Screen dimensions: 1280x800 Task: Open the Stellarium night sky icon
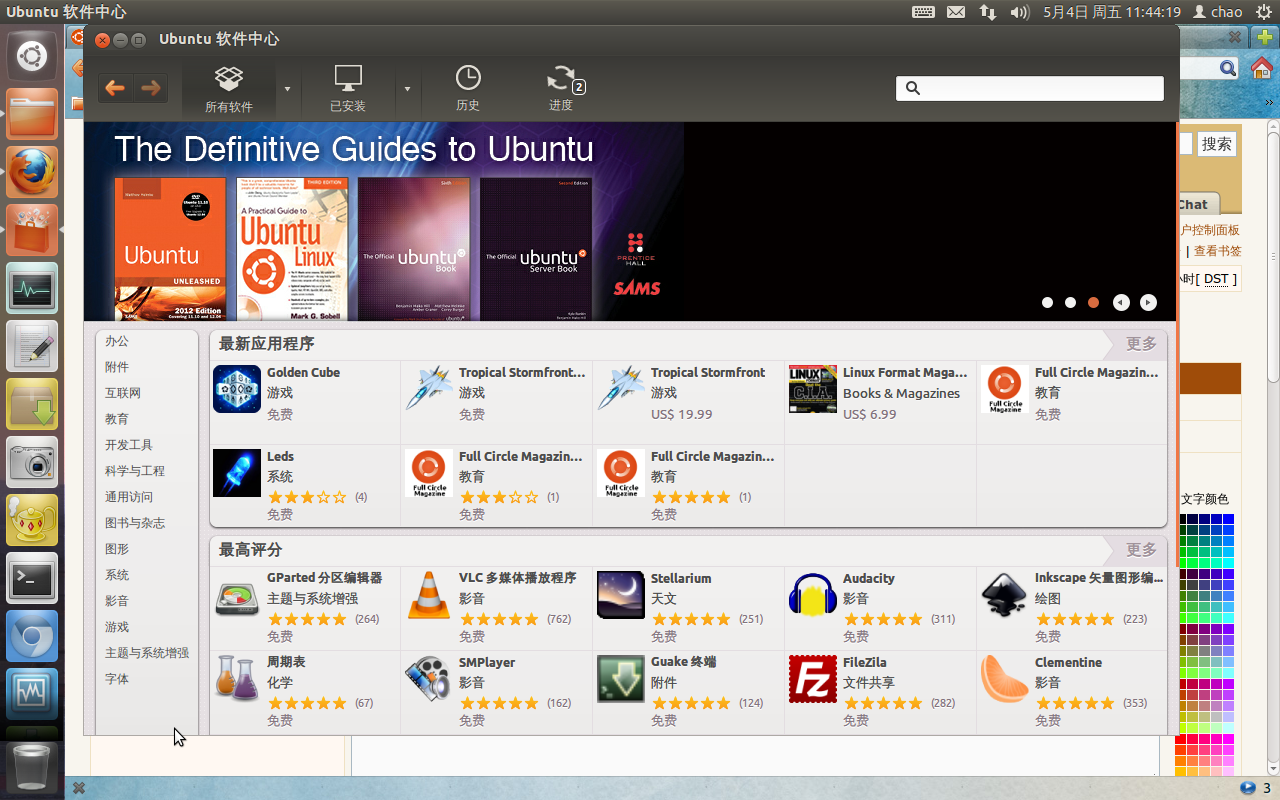point(621,595)
